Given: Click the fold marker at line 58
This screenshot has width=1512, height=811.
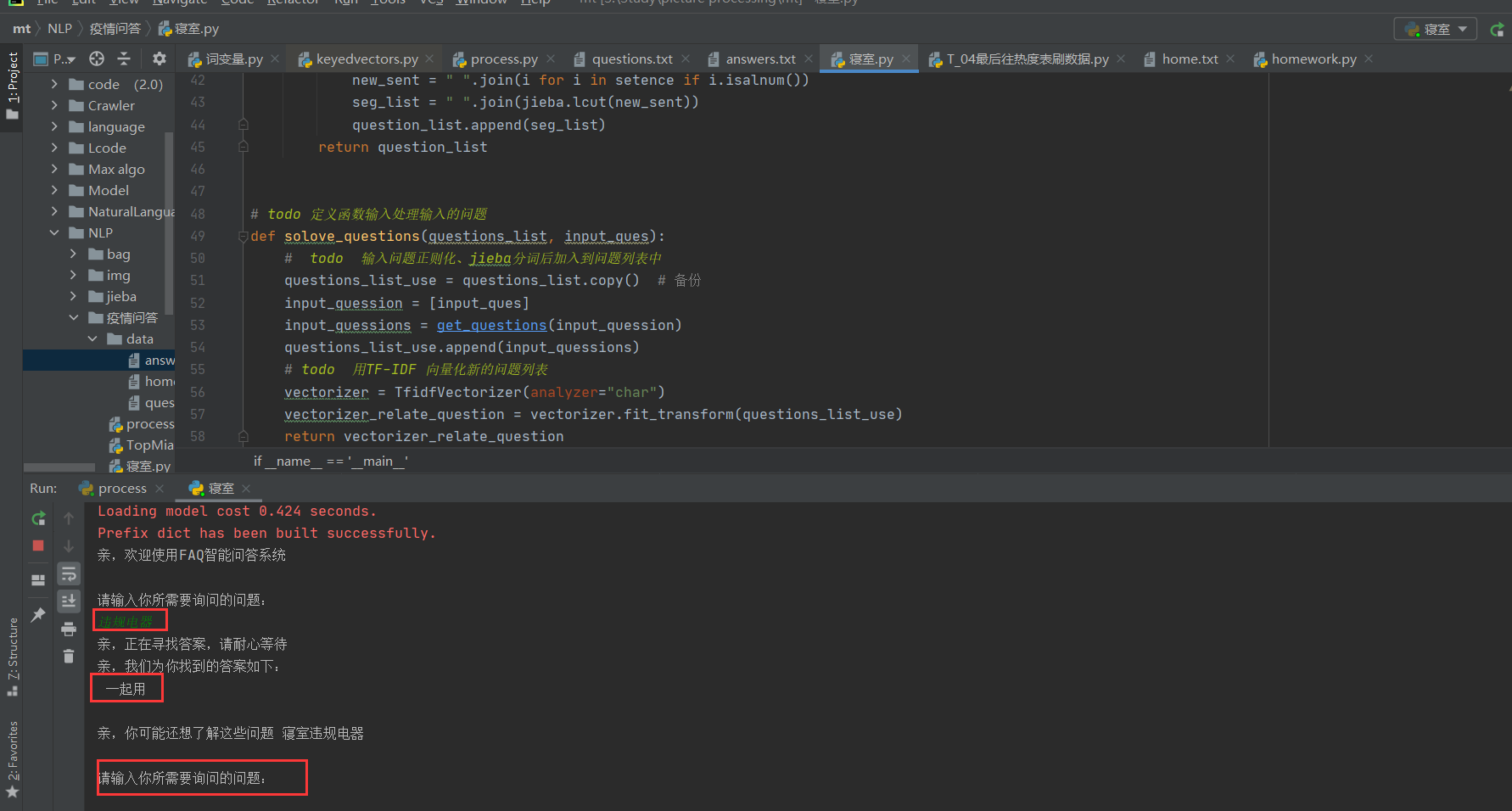Looking at the screenshot, I should coord(244,436).
